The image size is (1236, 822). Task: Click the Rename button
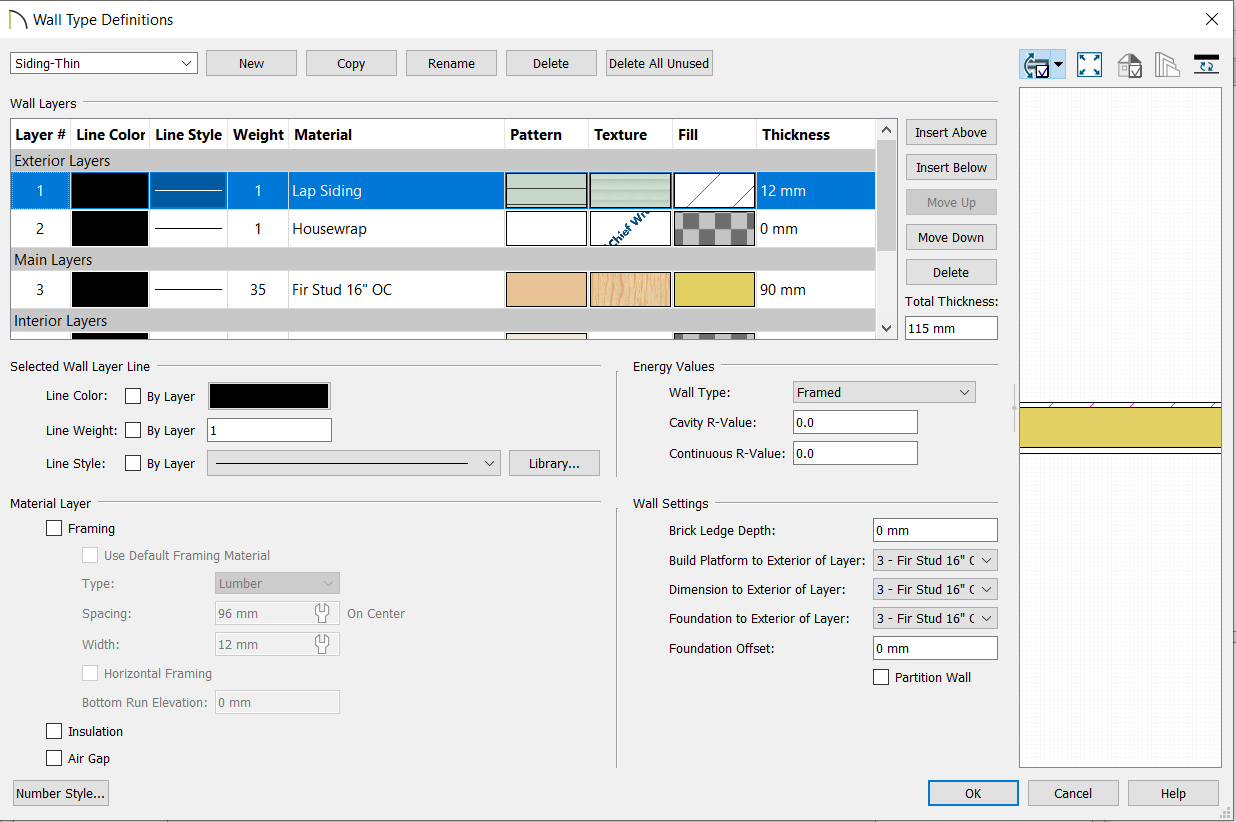coord(451,63)
